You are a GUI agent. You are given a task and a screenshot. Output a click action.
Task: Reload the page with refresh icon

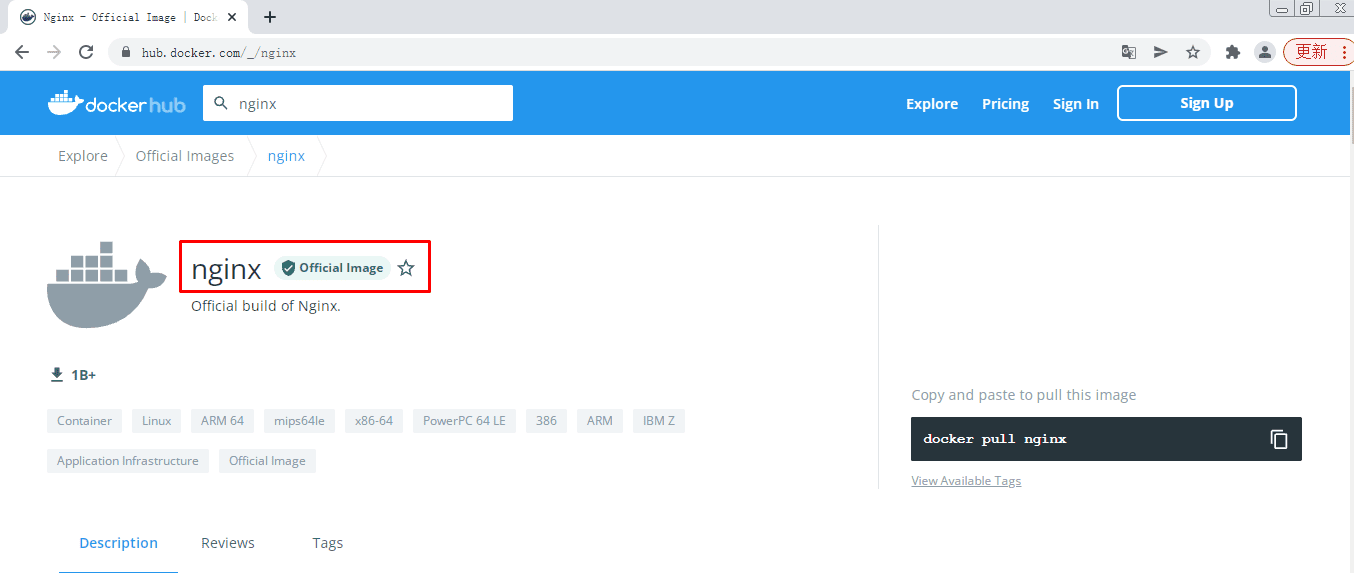coord(86,52)
